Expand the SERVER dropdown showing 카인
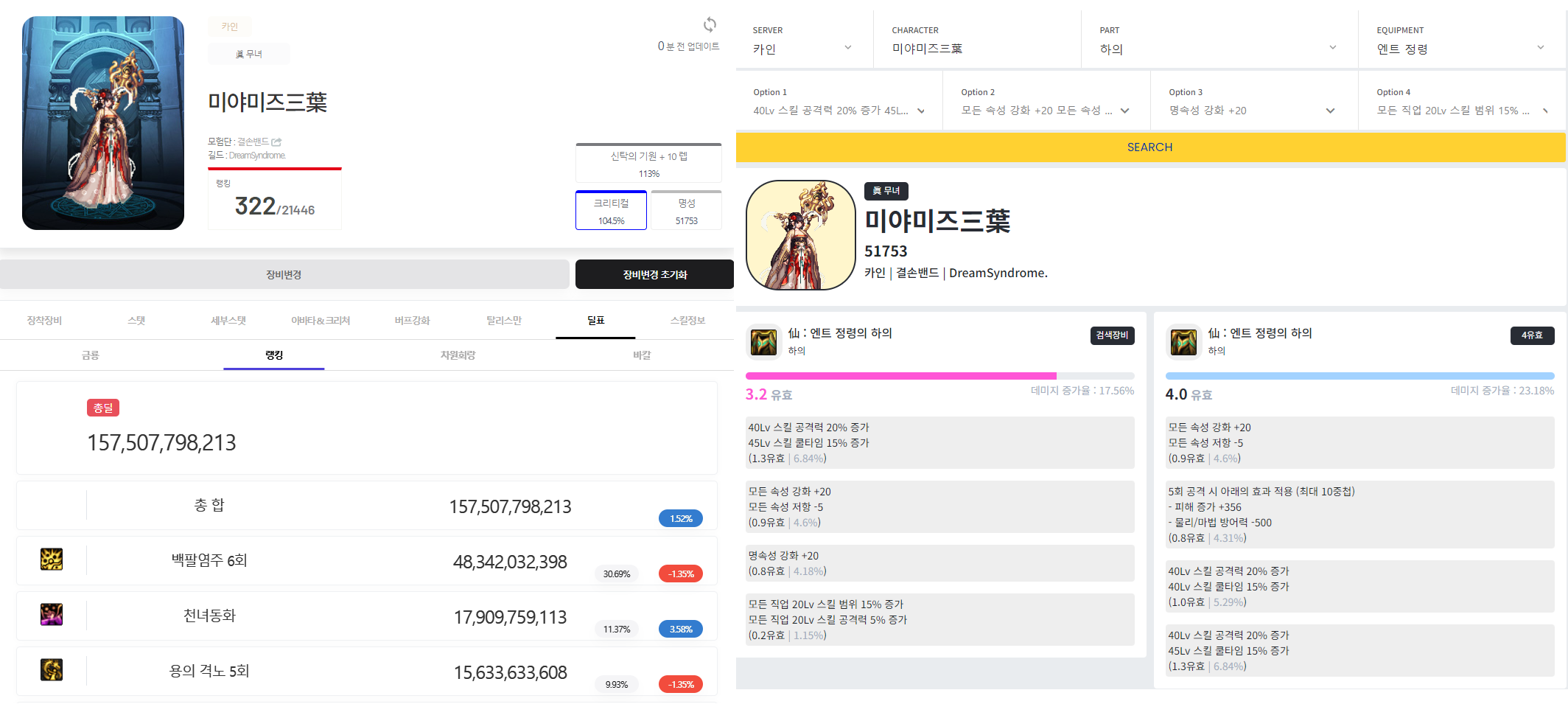1568x704 pixels. pos(802,49)
